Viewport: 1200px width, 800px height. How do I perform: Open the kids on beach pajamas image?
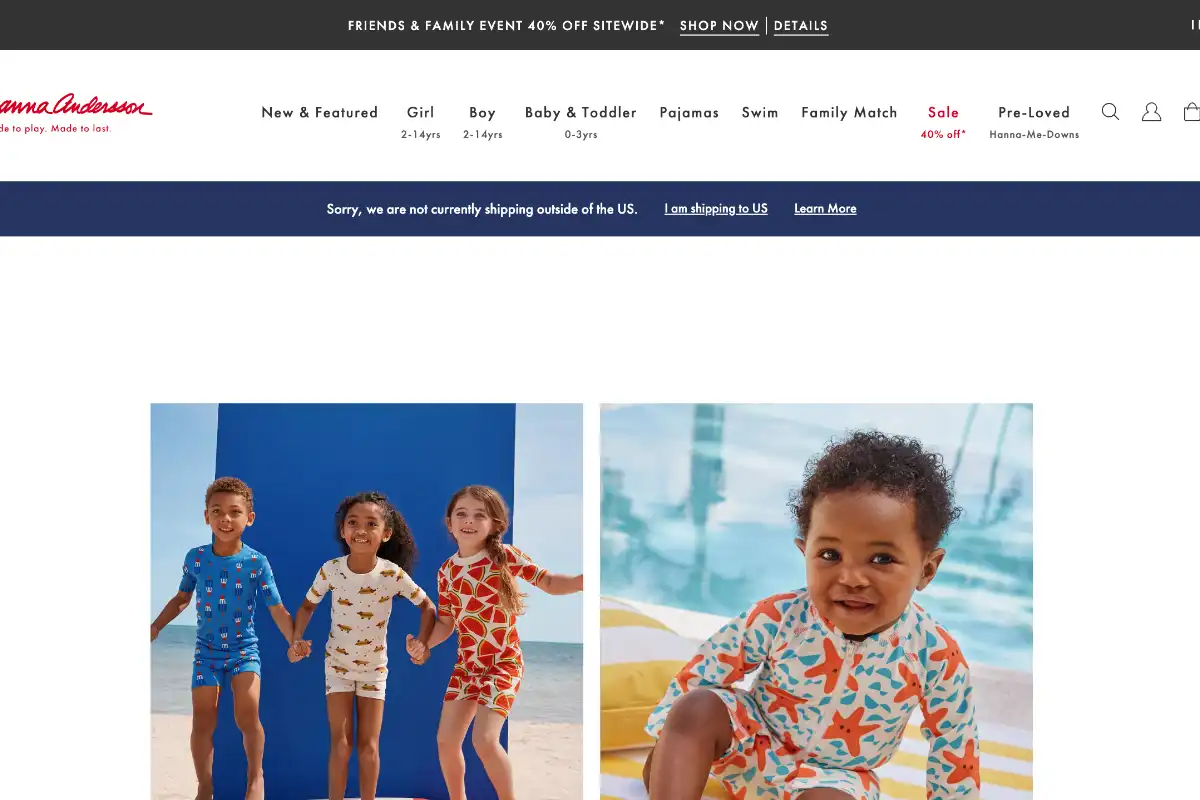[x=367, y=601]
